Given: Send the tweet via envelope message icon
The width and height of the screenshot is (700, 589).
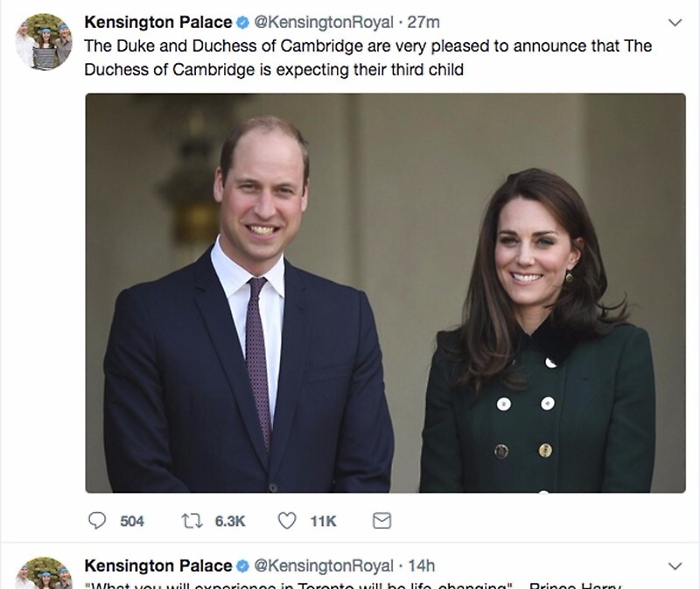Looking at the screenshot, I should (x=381, y=521).
